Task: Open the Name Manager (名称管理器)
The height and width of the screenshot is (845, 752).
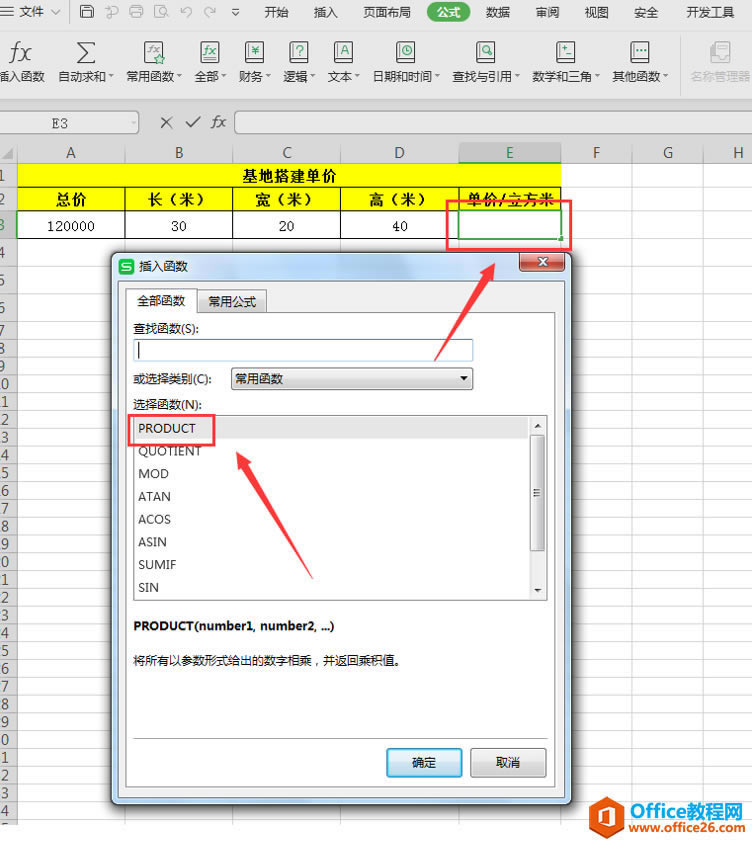Action: 720,61
